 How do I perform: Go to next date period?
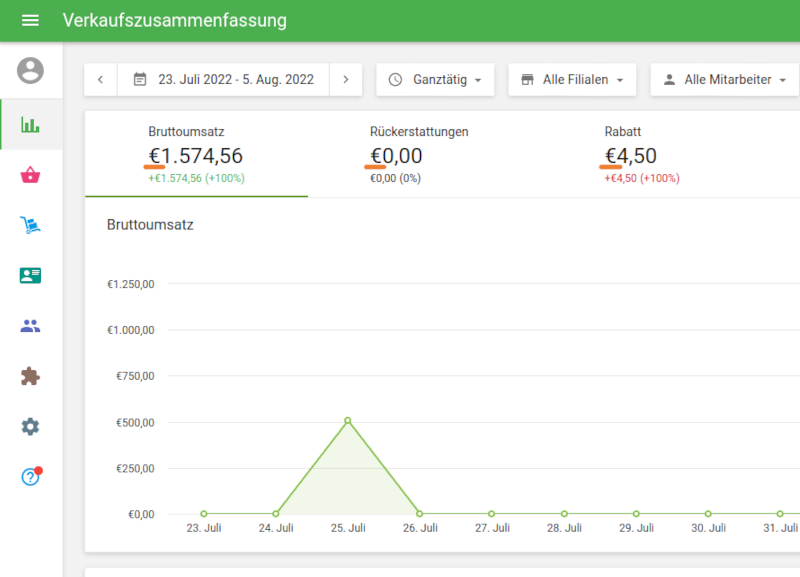point(345,79)
